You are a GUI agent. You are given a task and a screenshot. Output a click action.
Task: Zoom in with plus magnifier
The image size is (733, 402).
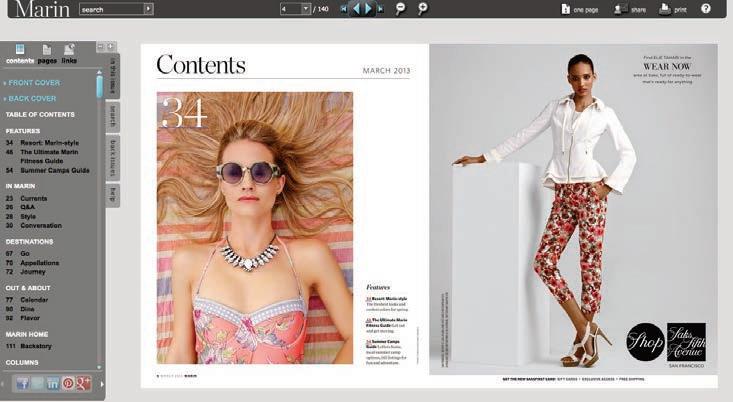[423, 8]
